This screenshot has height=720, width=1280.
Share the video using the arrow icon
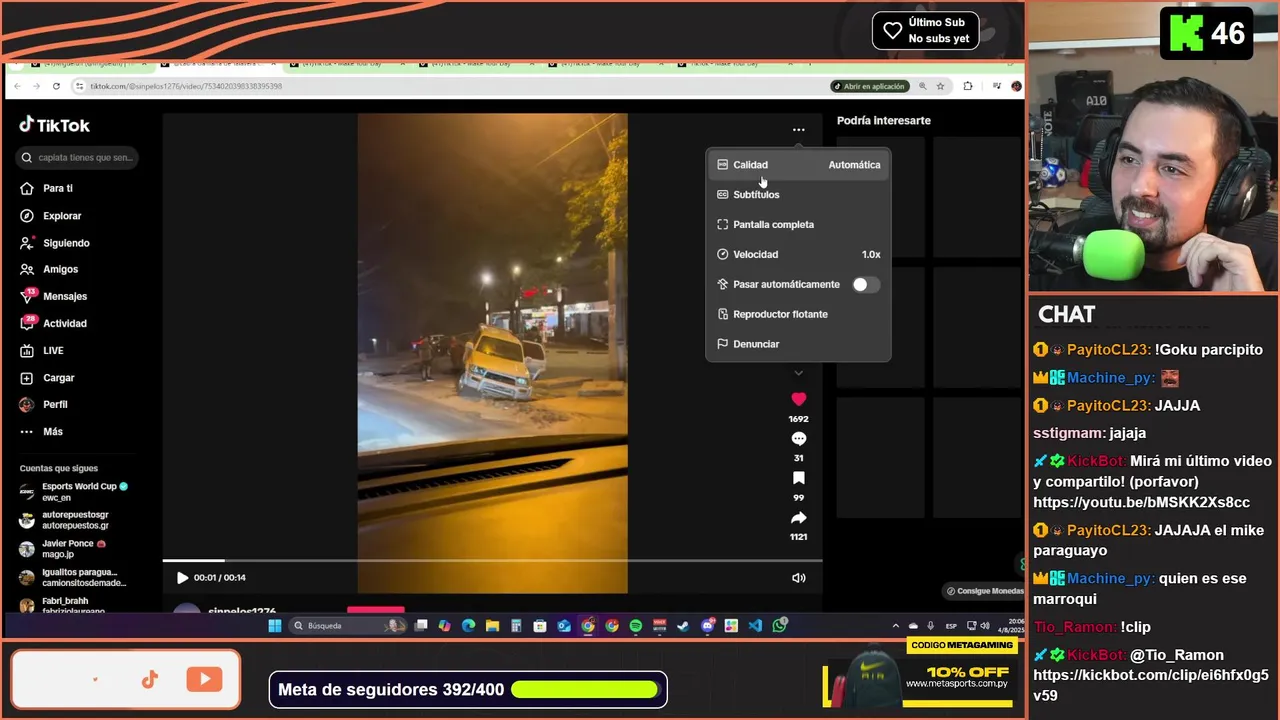pyautogui.click(x=798, y=518)
